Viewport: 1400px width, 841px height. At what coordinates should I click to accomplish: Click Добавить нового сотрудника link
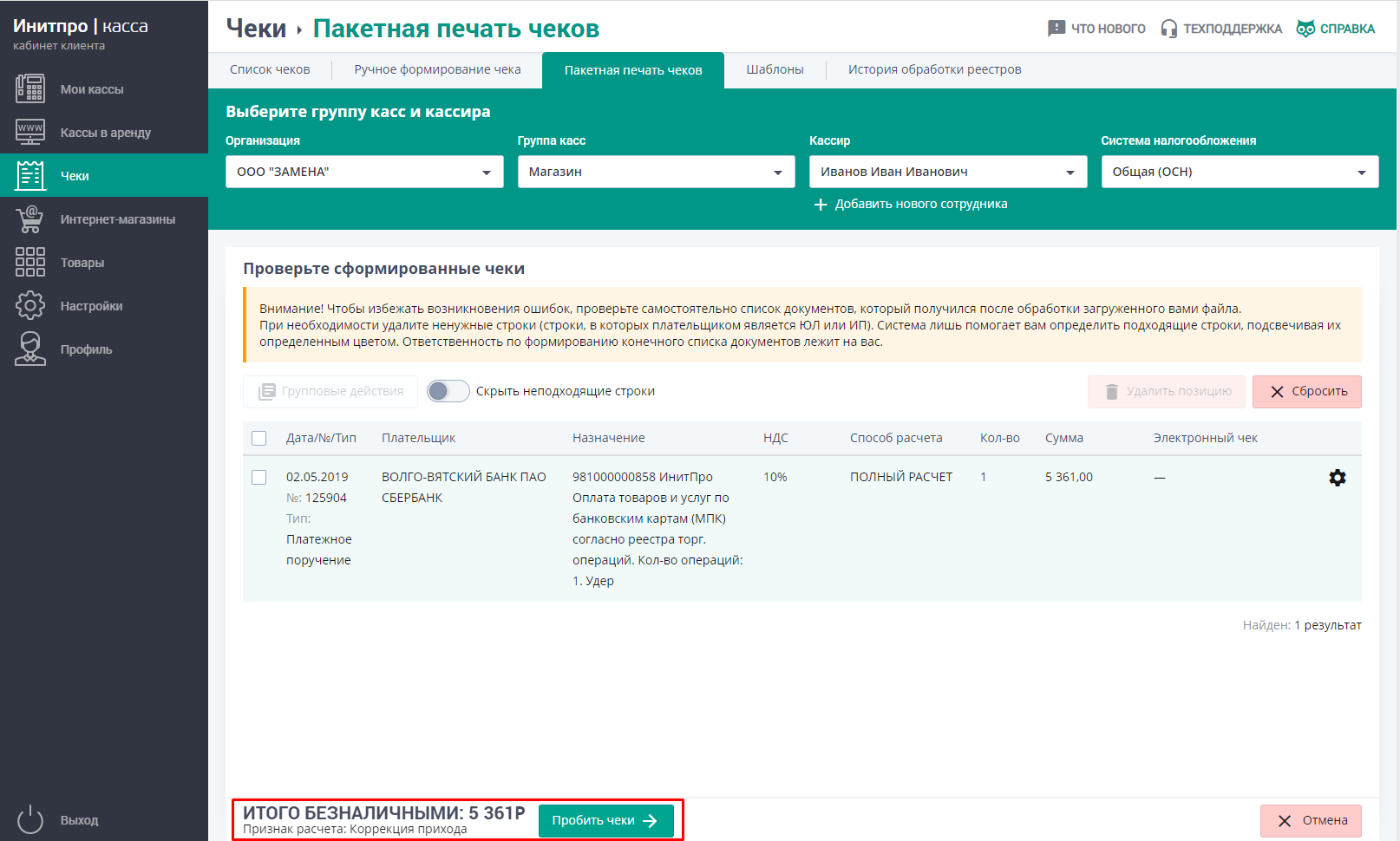tap(921, 205)
